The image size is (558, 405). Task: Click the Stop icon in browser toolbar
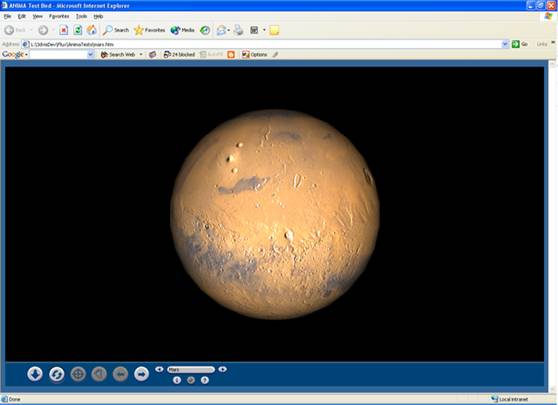click(64, 30)
